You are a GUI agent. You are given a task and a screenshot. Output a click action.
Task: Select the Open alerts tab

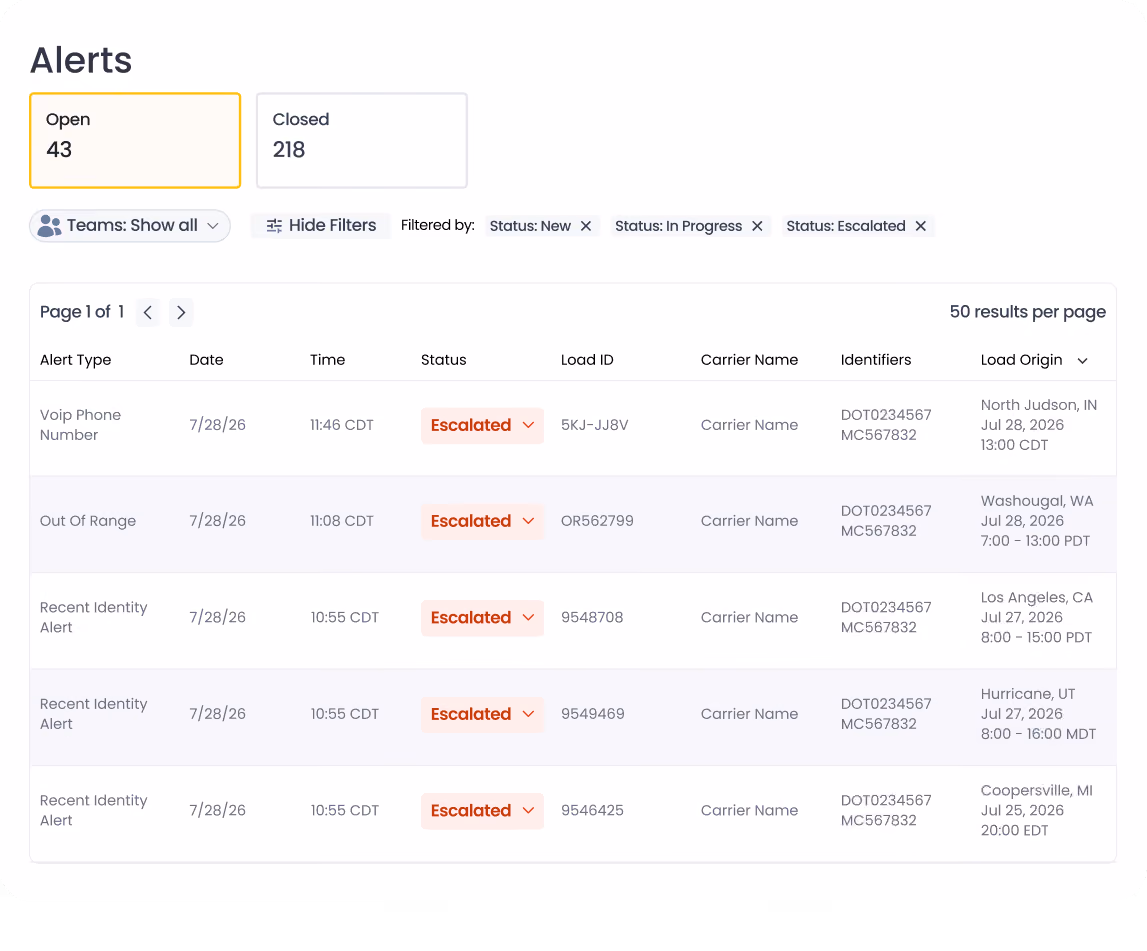pos(135,140)
